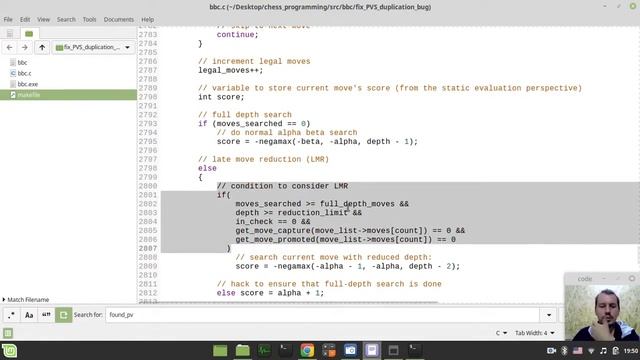
Task: Go back in the file browser
Action: pyautogui.click(x=9, y=47)
